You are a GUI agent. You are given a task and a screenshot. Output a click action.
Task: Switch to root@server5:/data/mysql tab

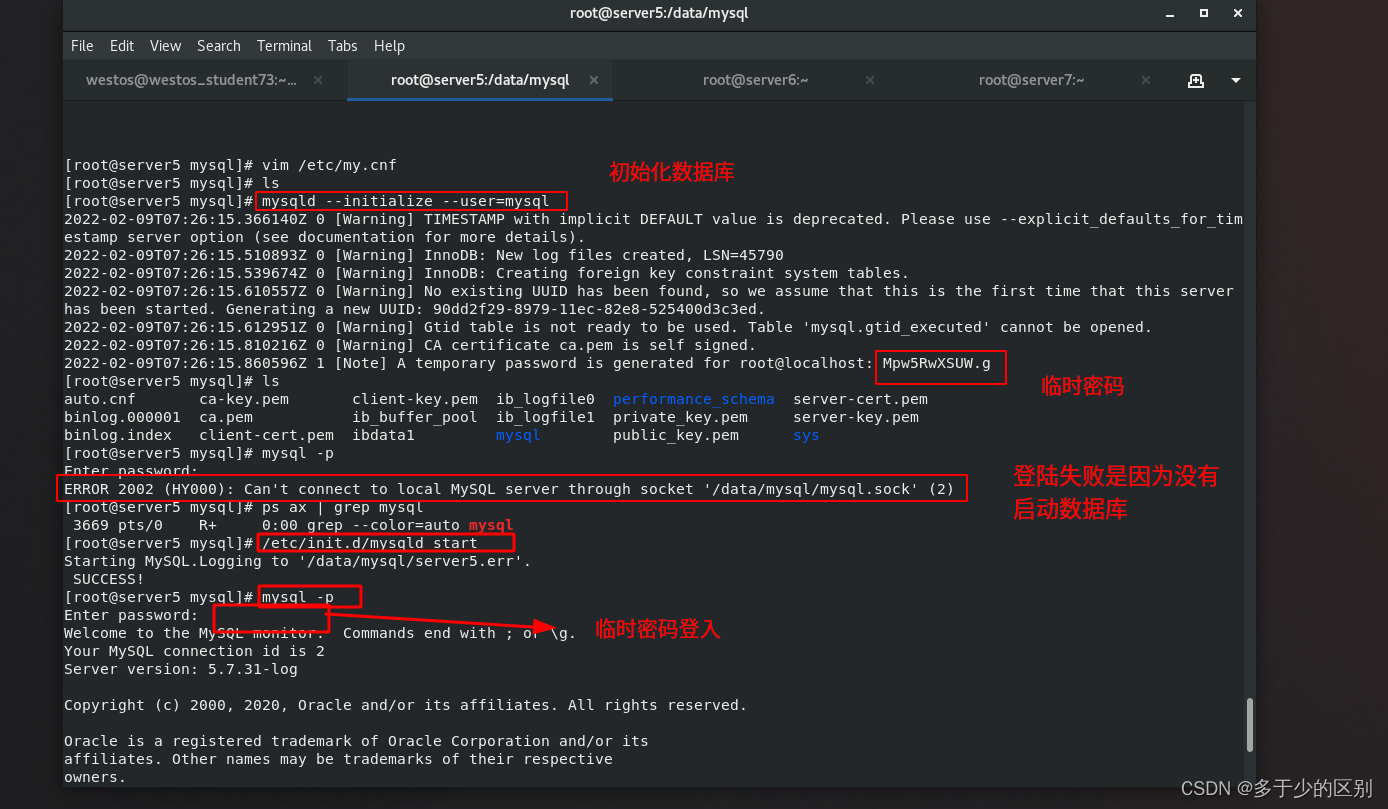tap(480, 80)
